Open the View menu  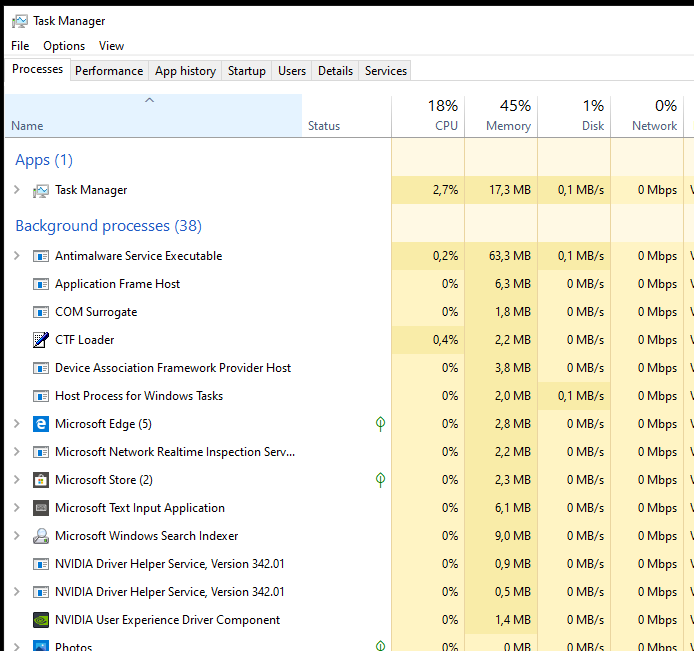[111, 46]
